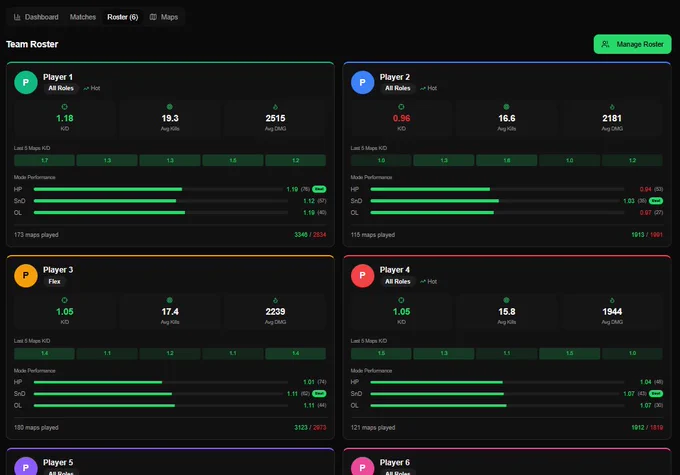The image size is (680, 475).
Task: Click Player 3's Flex role badge
Action: 54,282
